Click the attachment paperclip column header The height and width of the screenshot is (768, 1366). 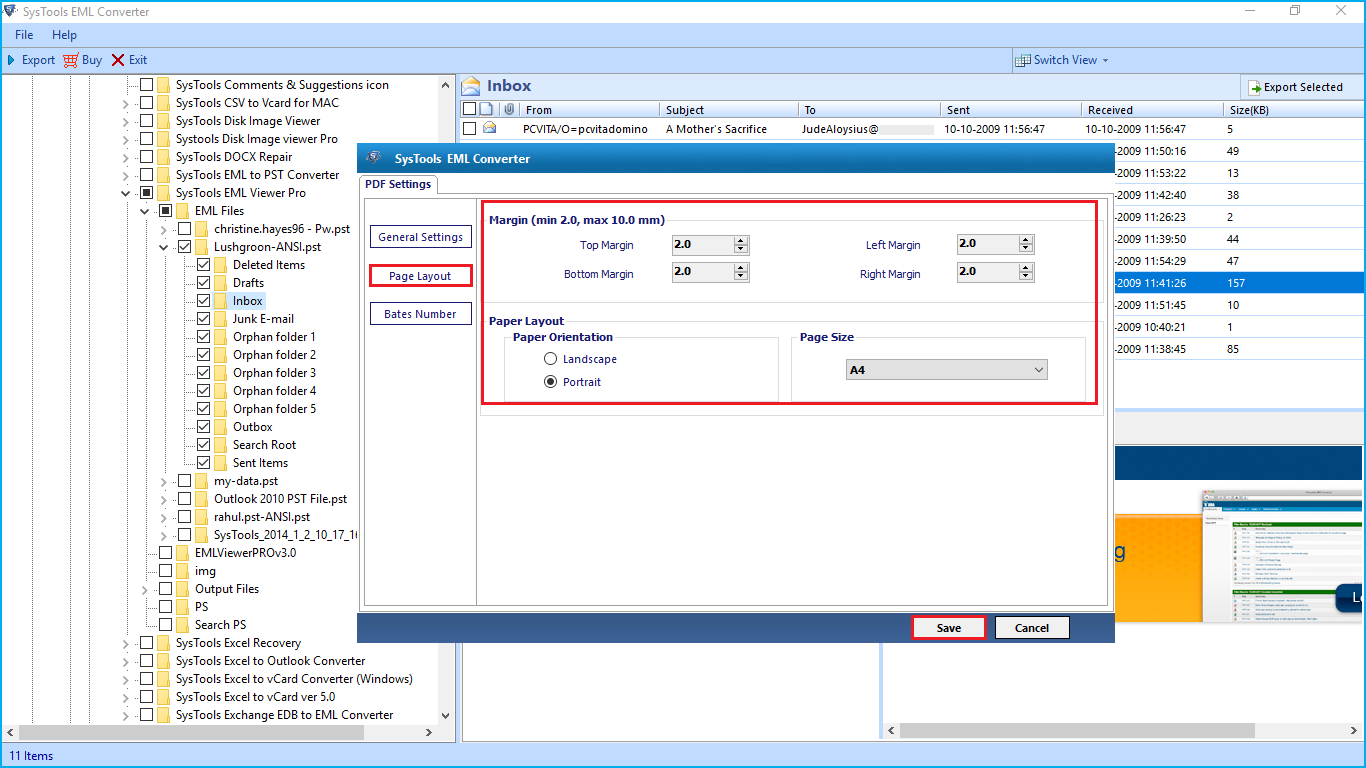(x=509, y=109)
